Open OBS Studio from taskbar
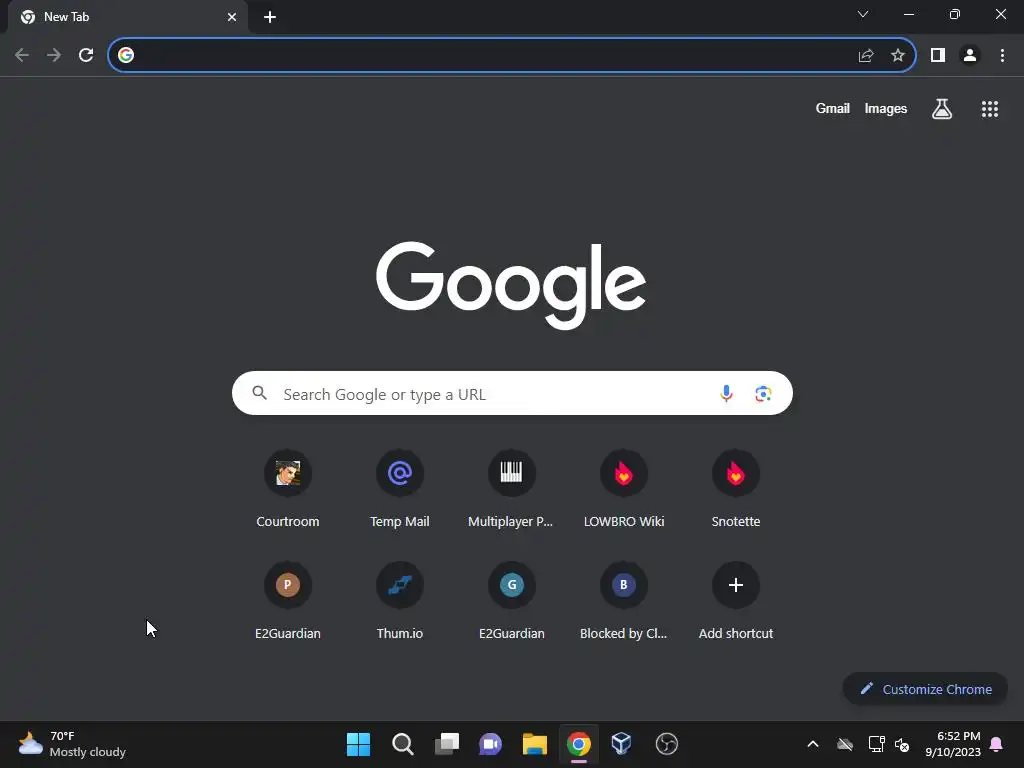1024x768 pixels. [x=667, y=744]
